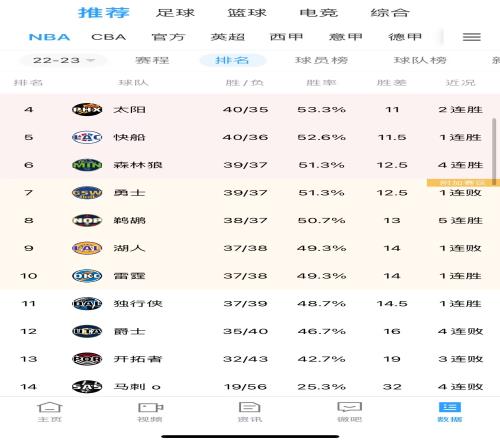
Task: Click the 森林狼 team name
Action: point(138,165)
